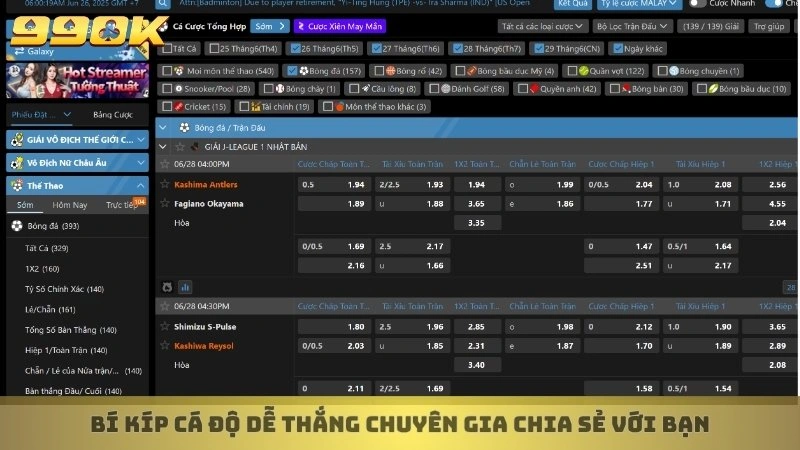Image resolution: width=800 pixels, height=450 pixels.
Task: Star the J-League 1 Nhật Bản league
Action: point(180,146)
